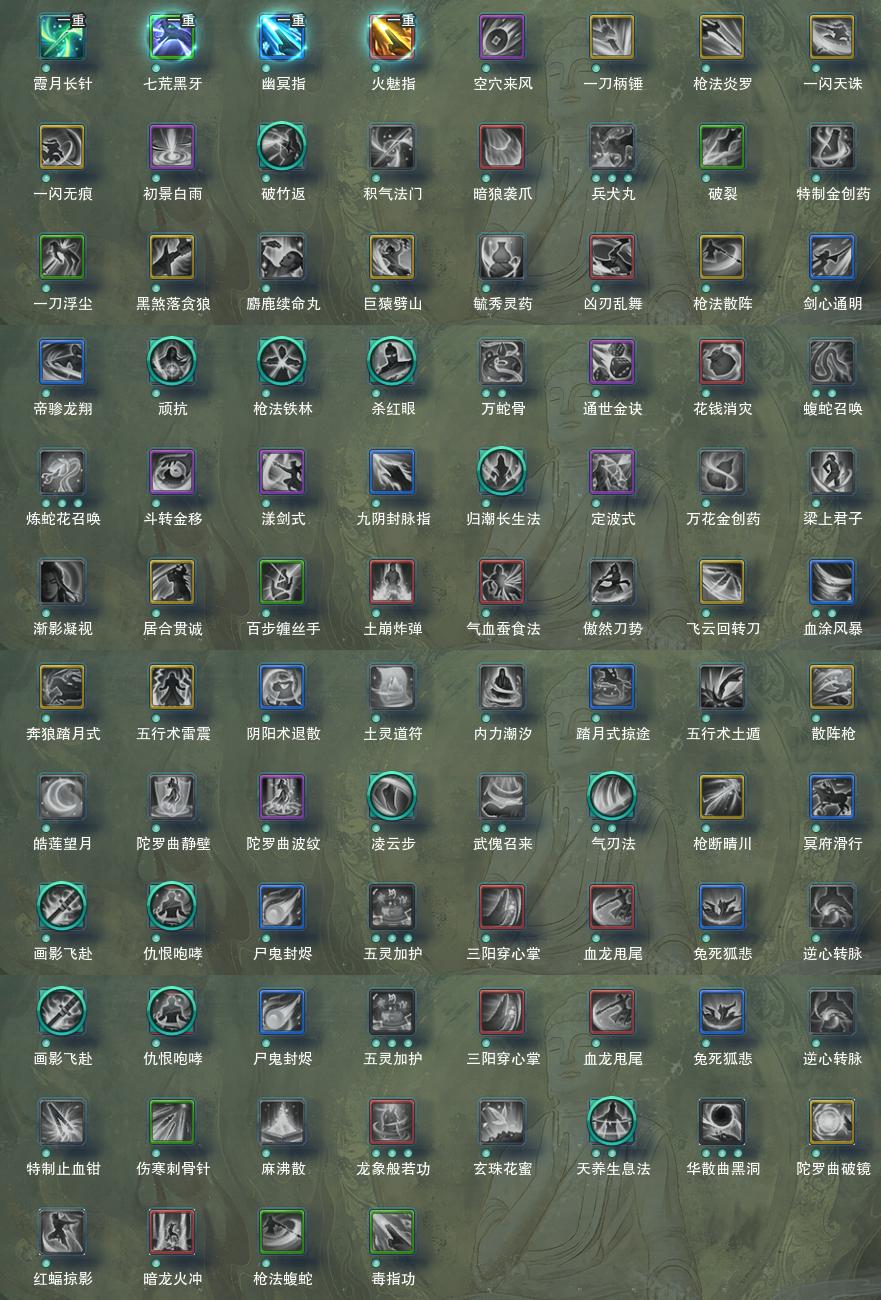This screenshot has height=1300, width=881.
Task: Pick the 巨猿劈山 skill icon
Action: (x=392, y=257)
